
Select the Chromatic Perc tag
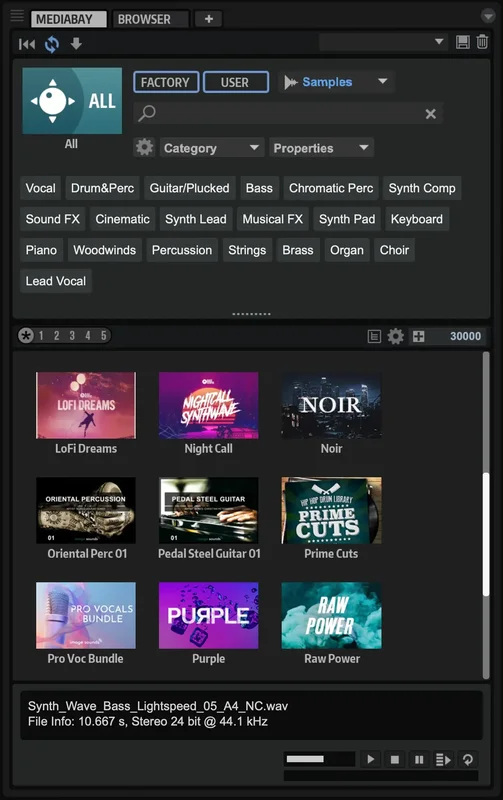[331, 188]
